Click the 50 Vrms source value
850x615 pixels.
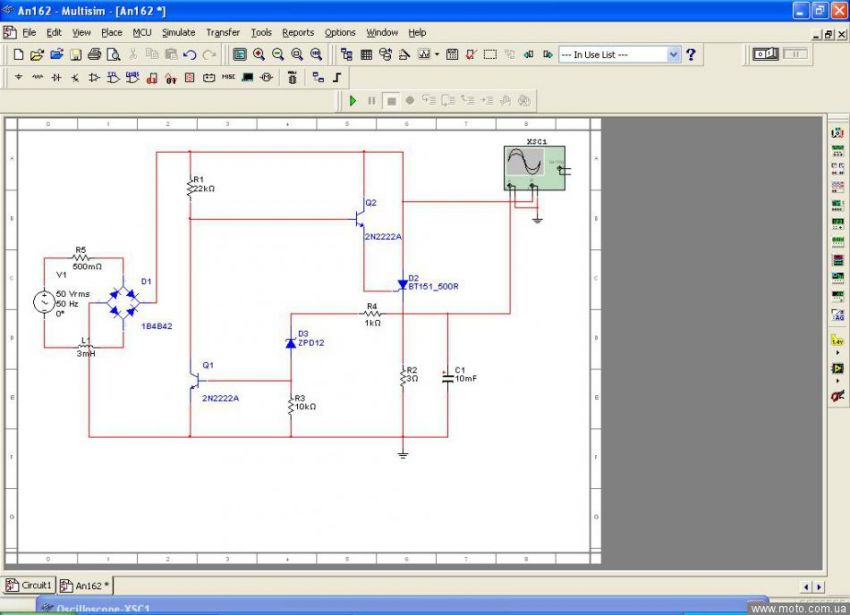point(73,294)
